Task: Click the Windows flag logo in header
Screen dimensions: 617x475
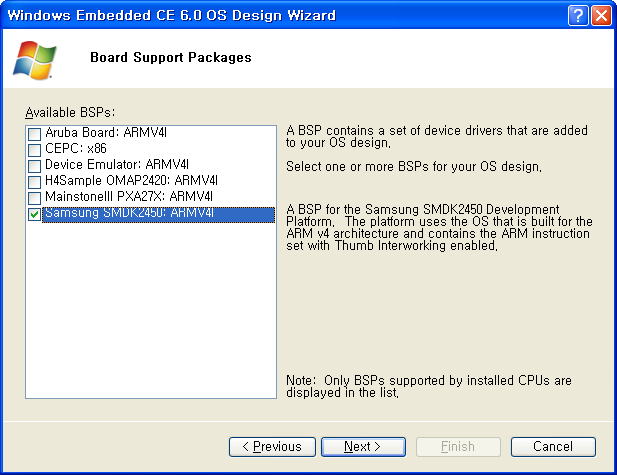Action: coord(35,60)
